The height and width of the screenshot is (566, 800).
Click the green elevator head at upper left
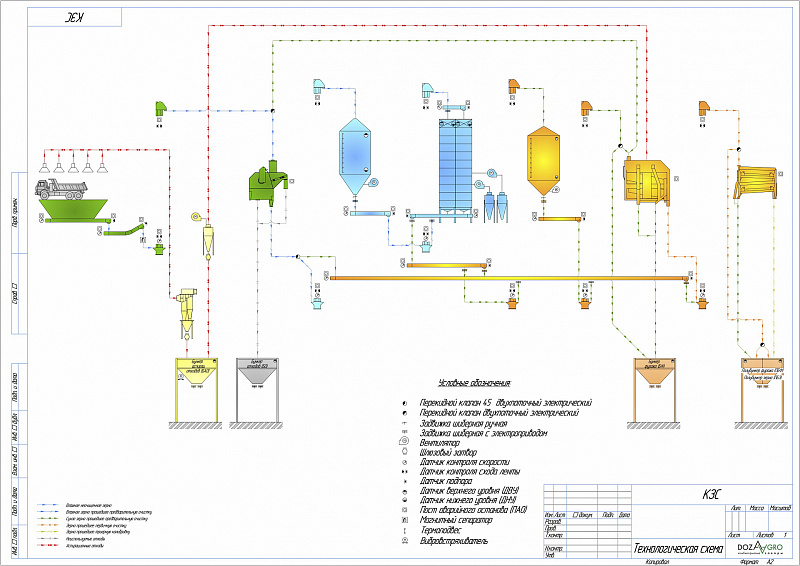(161, 108)
